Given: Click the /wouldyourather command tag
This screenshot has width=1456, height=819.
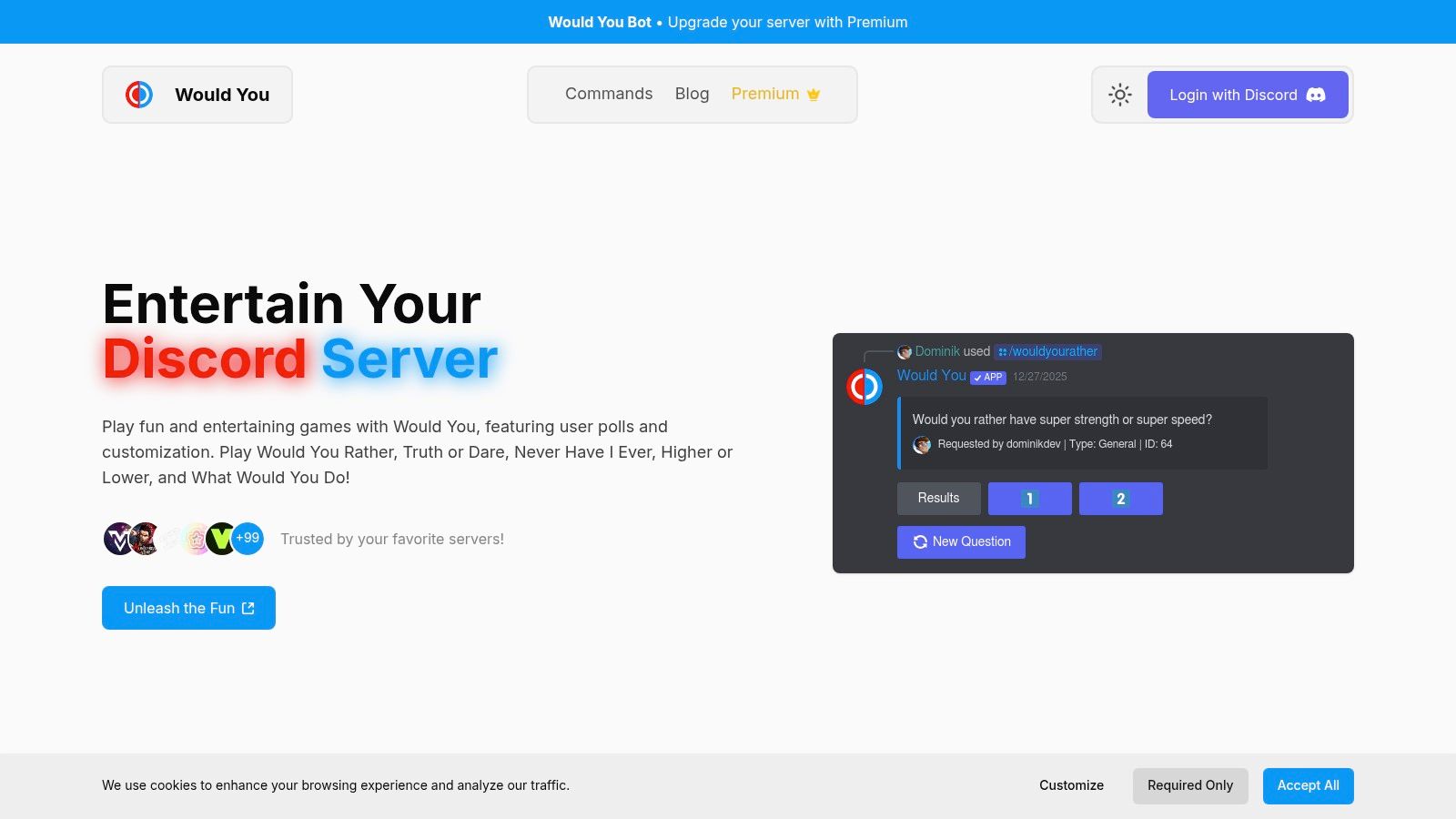Looking at the screenshot, I should click(x=1048, y=351).
